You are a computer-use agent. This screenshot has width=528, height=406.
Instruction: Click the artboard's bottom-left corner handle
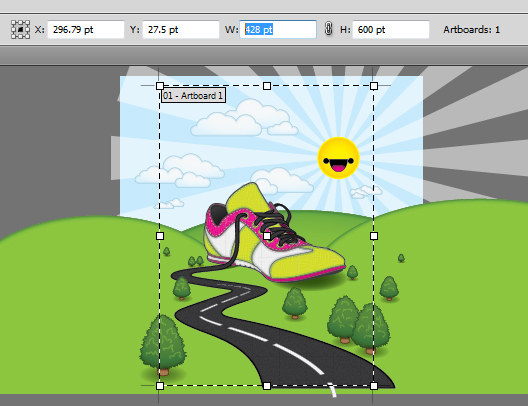point(160,386)
